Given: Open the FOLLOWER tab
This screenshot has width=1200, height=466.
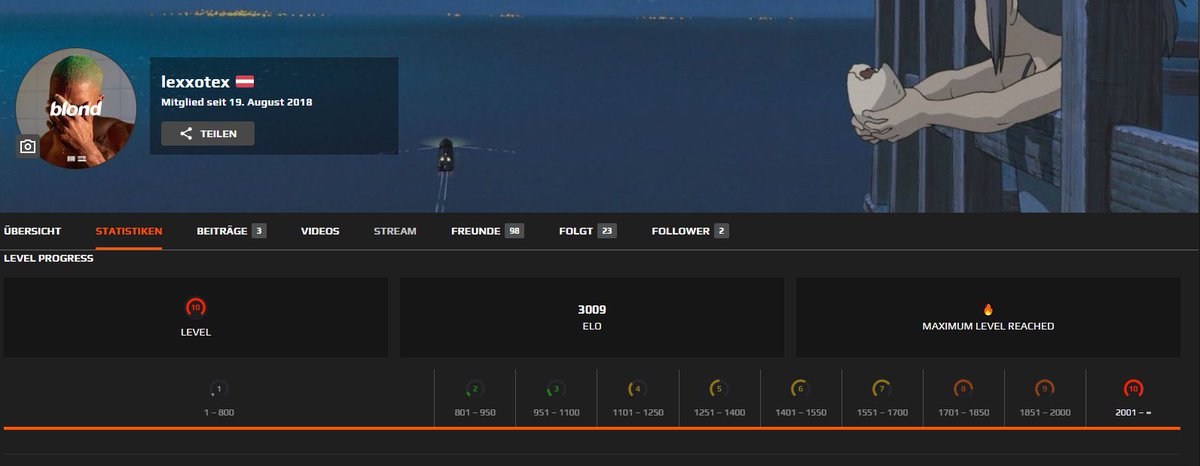Looking at the screenshot, I should (690, 231).
